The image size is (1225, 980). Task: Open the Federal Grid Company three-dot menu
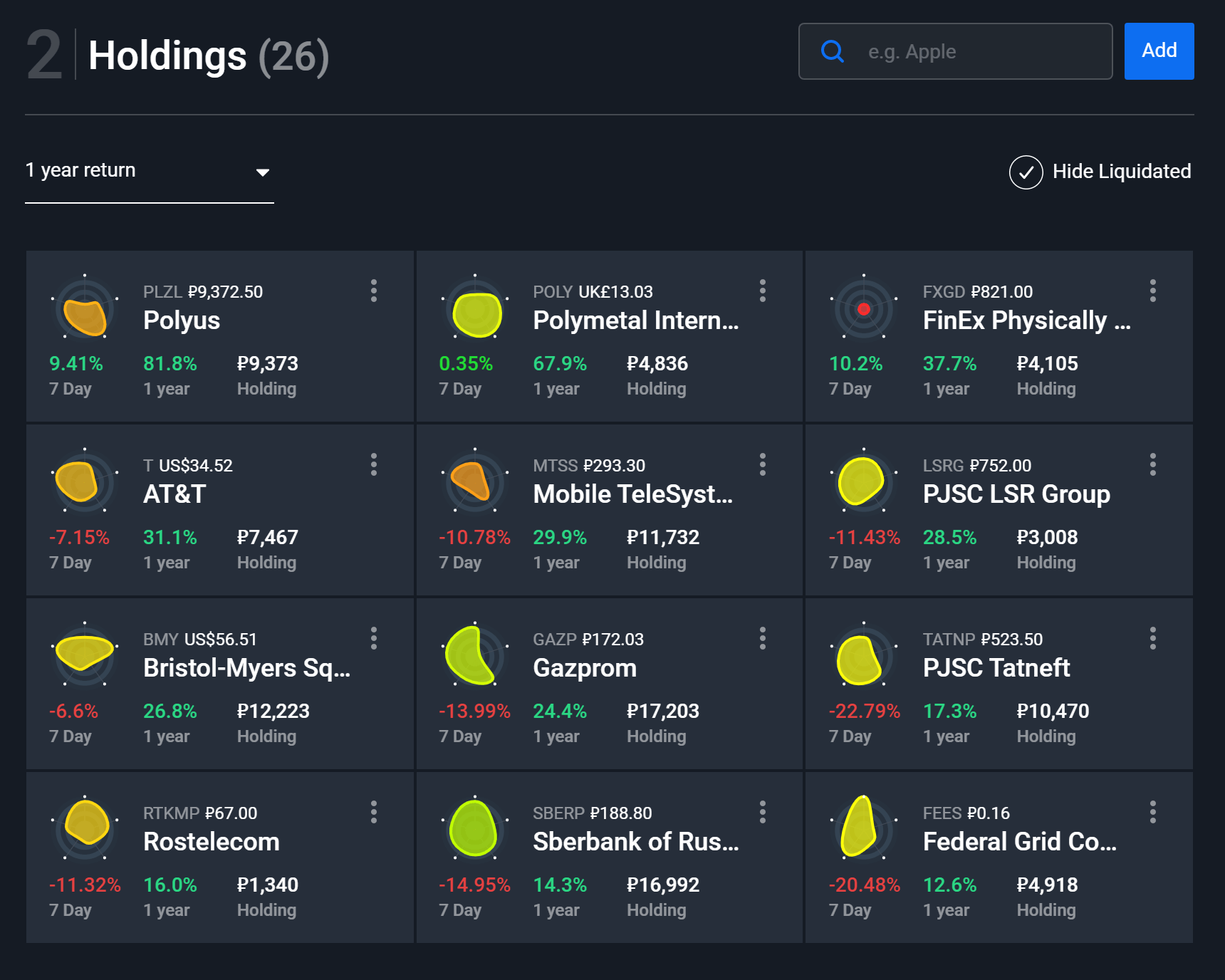1153,812
